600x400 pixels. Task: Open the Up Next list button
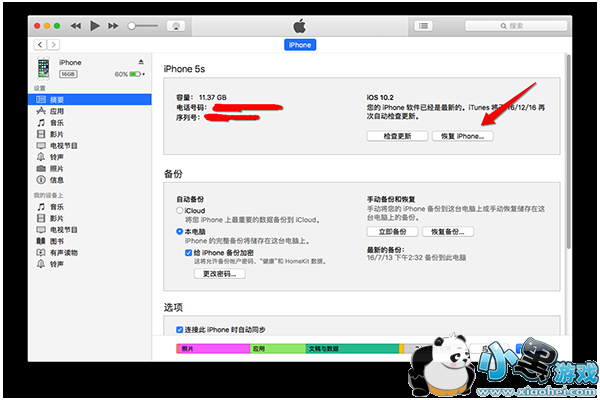coord(423,26)
